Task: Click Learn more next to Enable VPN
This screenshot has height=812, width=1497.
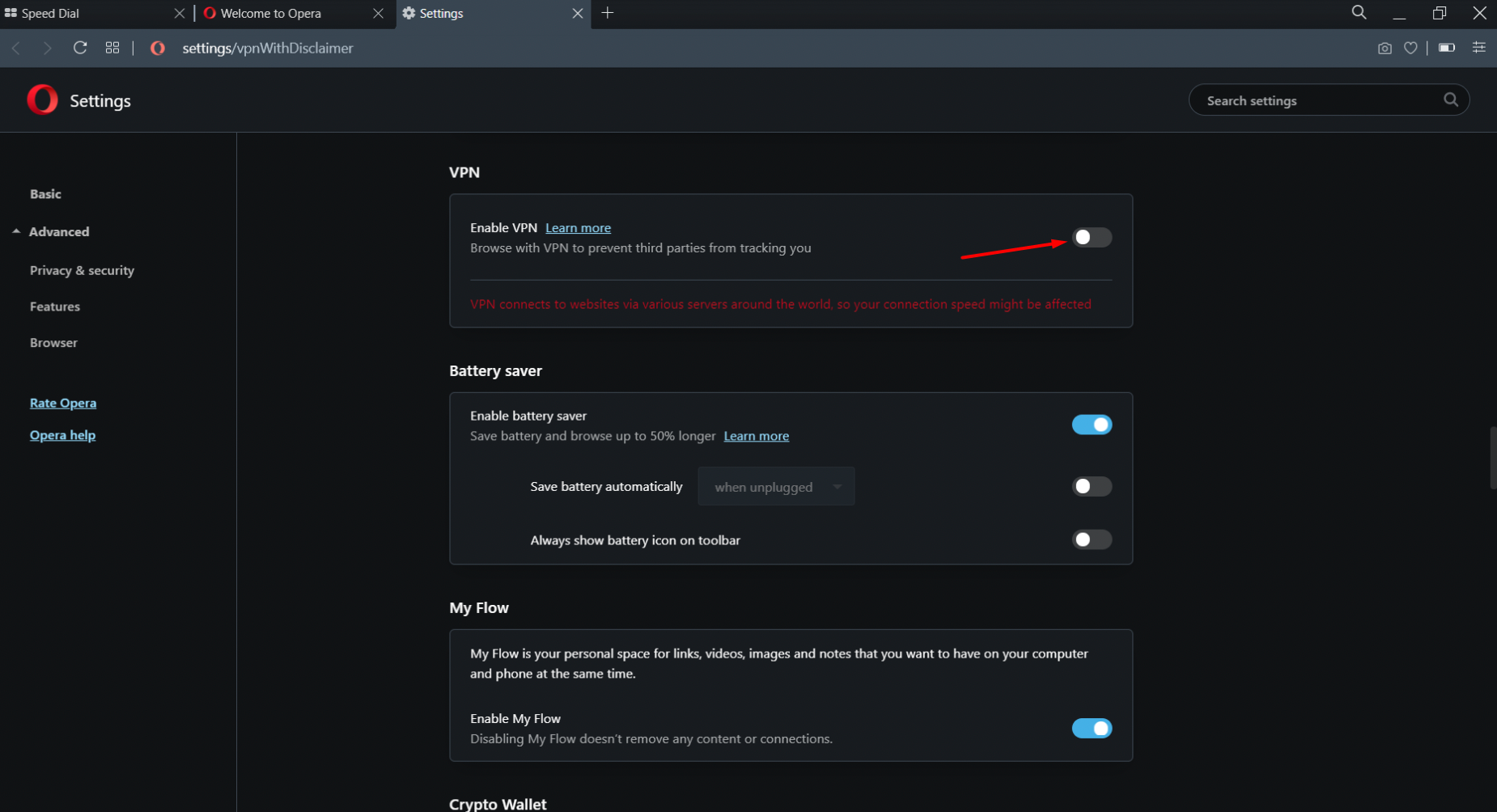Action: pyautogui.click(x=578, y=228)
